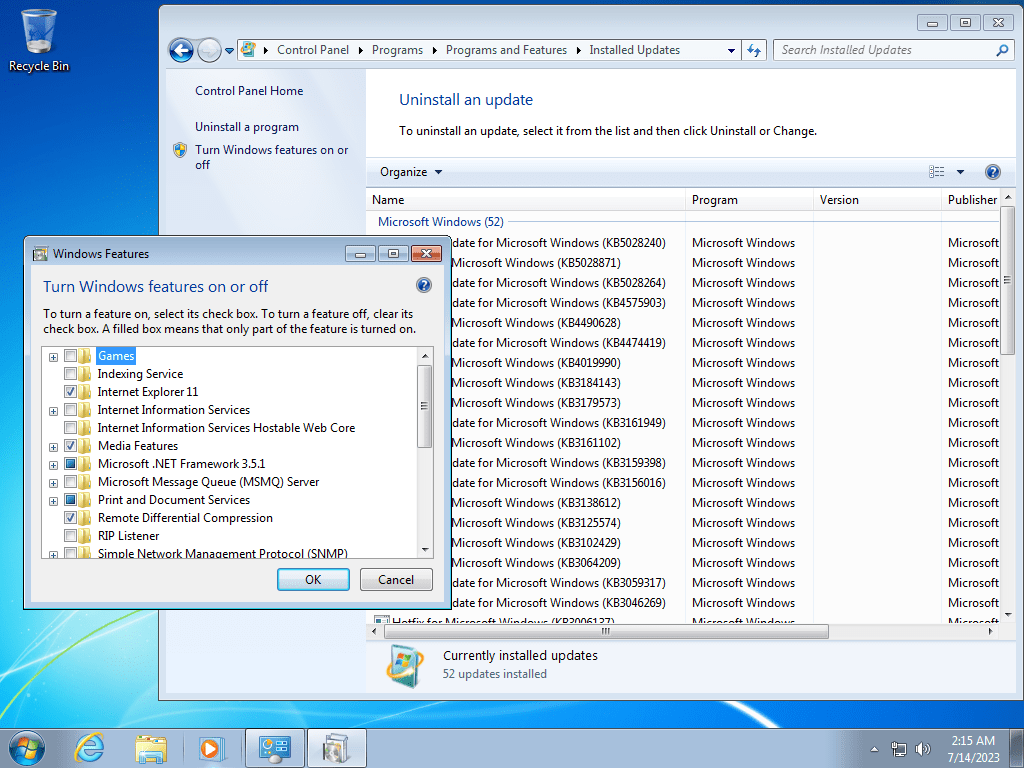Click the updates list horizontal scrollbar thumb
The width and height of the screenshot is (1024, 768).
click(x=606, y=632)
